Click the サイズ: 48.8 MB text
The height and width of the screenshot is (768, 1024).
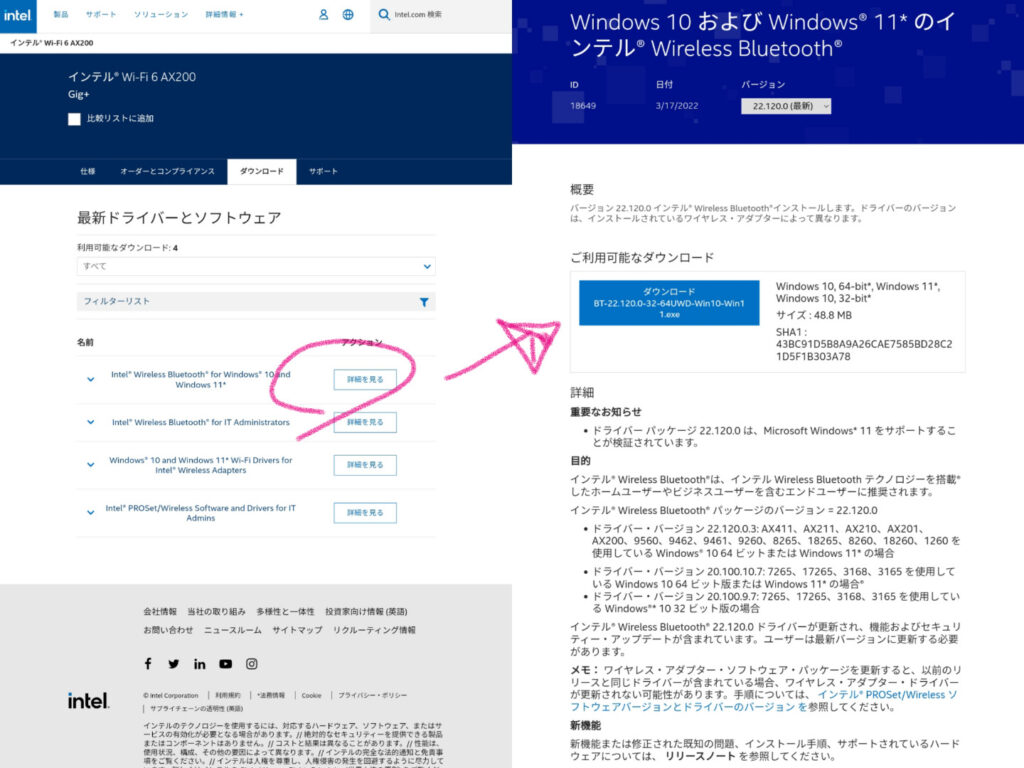click(x=814, y=315)
